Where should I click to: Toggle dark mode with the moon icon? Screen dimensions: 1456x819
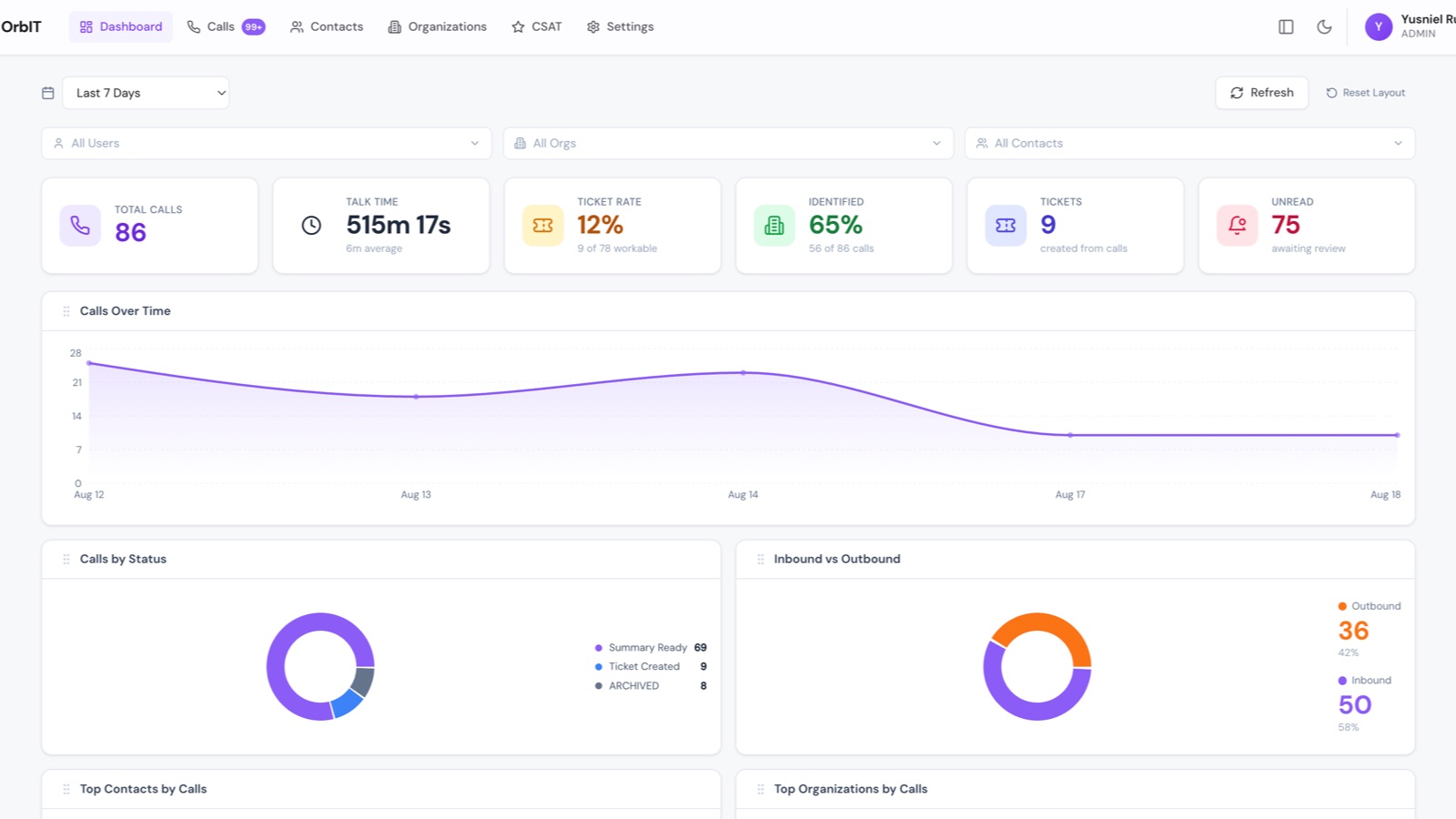[x=1324, y=27]
